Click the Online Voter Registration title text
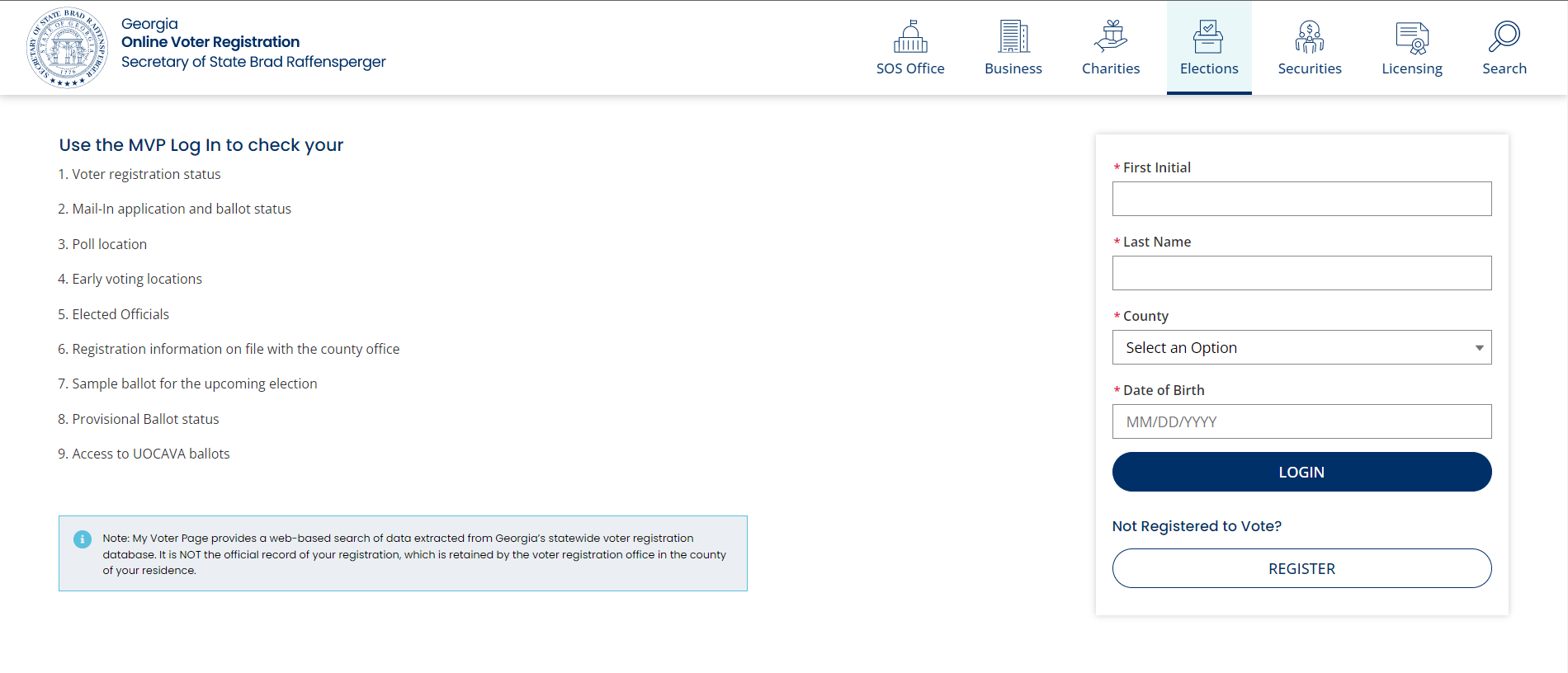Screen dimensions: 1568x673 210,42
